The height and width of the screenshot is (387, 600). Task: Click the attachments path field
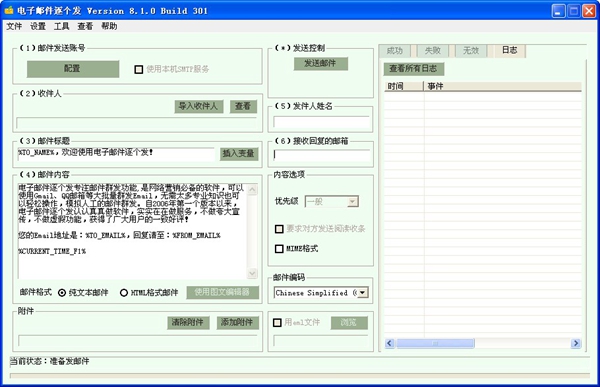138,340
